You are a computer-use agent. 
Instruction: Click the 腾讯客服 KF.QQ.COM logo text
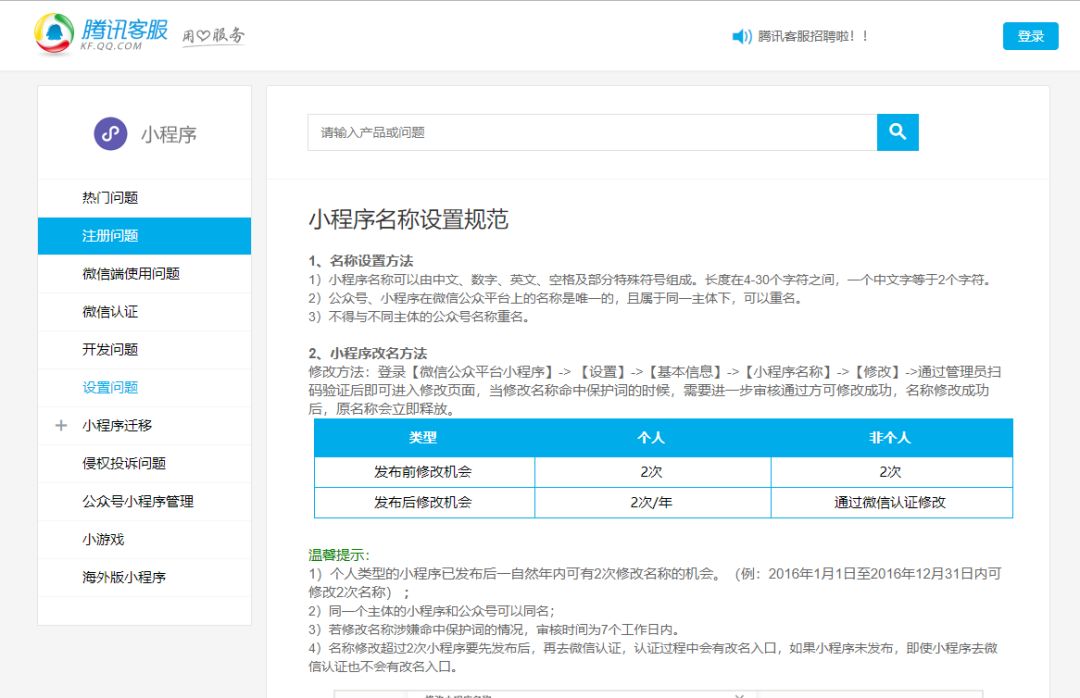coord(124,34)
